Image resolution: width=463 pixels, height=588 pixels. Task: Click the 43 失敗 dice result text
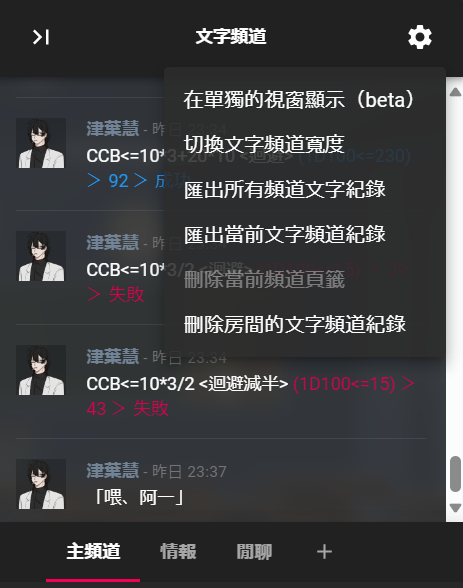[x=127, y=408]
